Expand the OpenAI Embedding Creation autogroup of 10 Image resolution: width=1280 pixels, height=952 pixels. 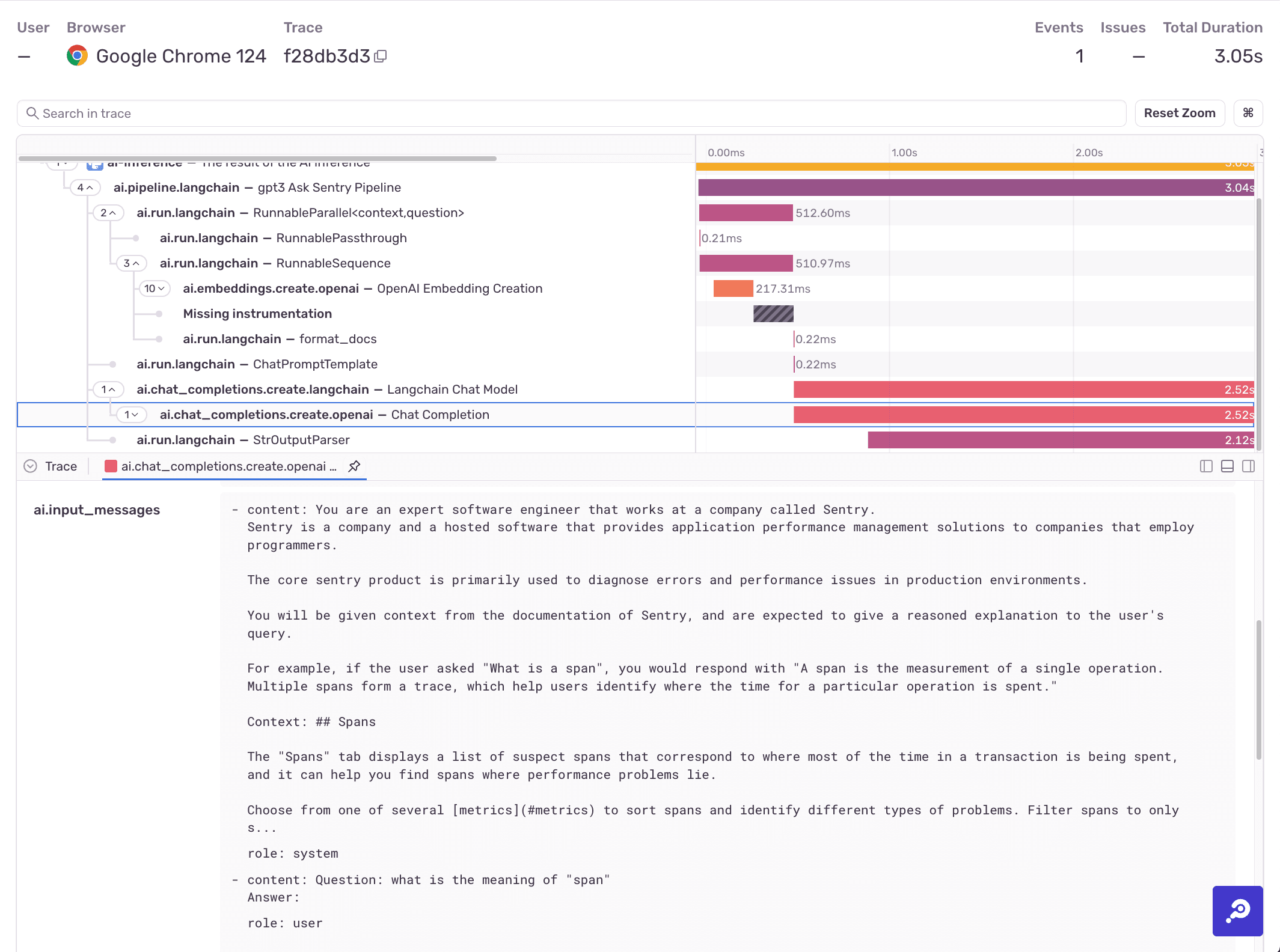(x=155, y=288)
